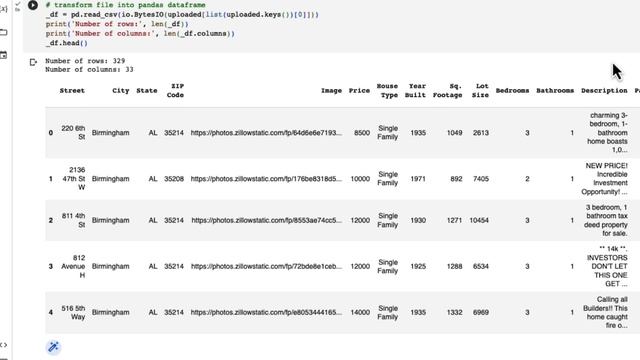Viewport: 640px width, 360px height.
Task: Click the row index 3 label
Action: pos(51,266)
